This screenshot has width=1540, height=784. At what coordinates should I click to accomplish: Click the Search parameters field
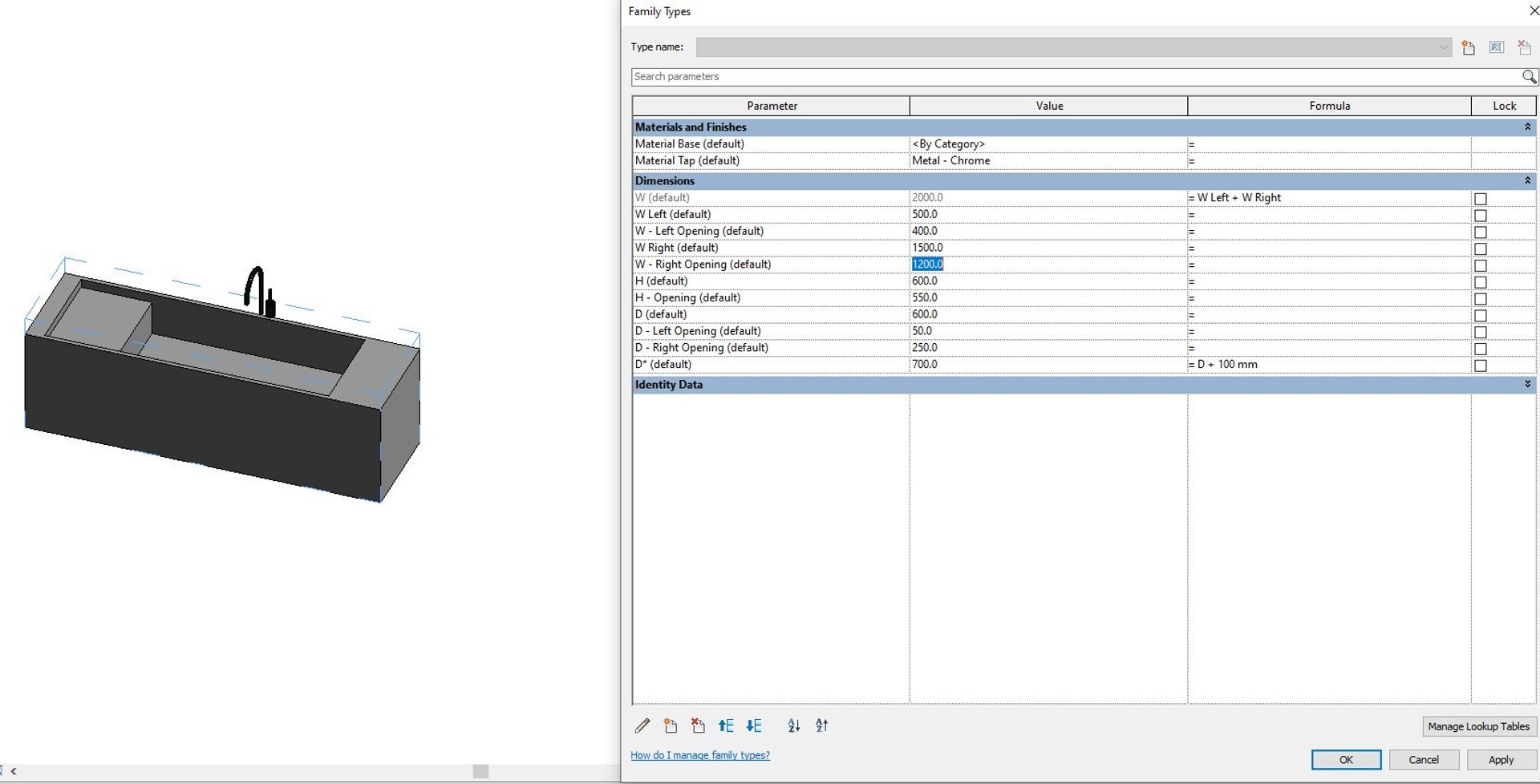[1076, 77]
